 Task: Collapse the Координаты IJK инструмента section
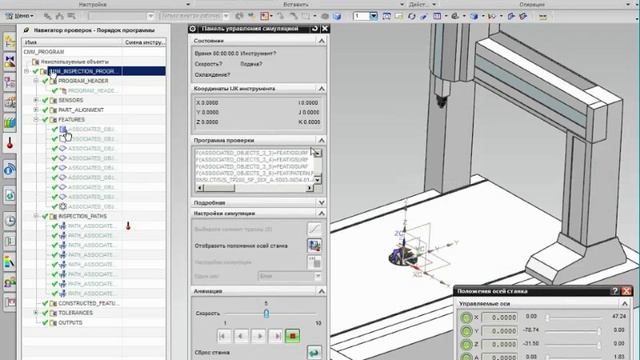tap(321, 89)
